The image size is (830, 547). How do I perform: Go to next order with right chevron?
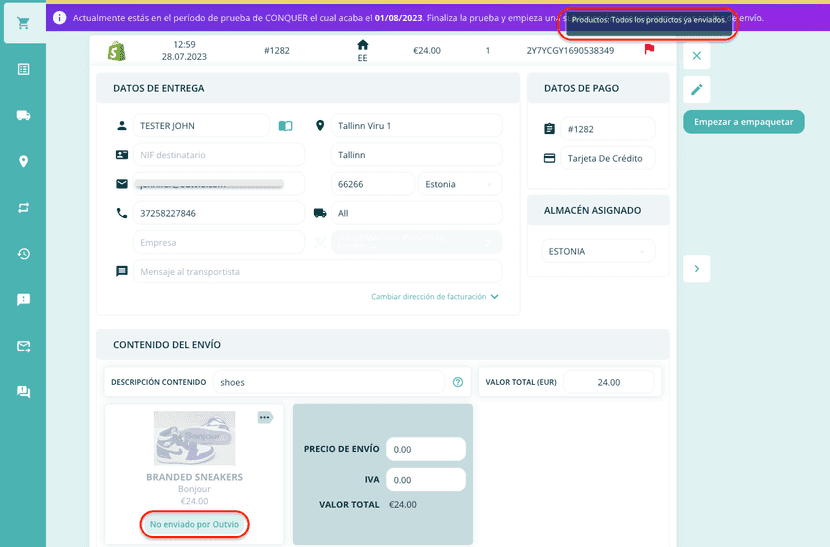click(697, 268)
